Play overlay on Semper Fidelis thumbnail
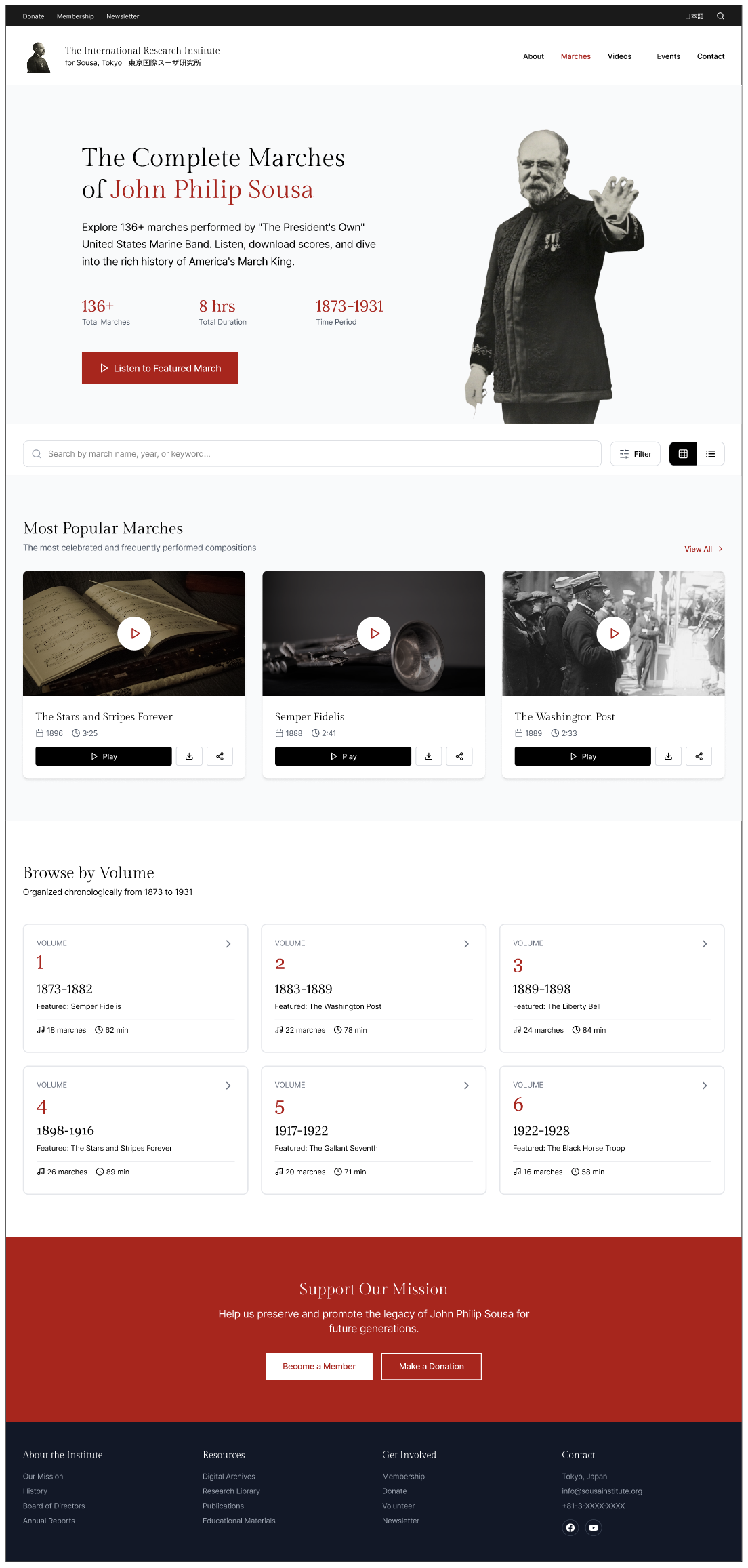Screen dimensions: 748x1568 [x=374, y=634]
